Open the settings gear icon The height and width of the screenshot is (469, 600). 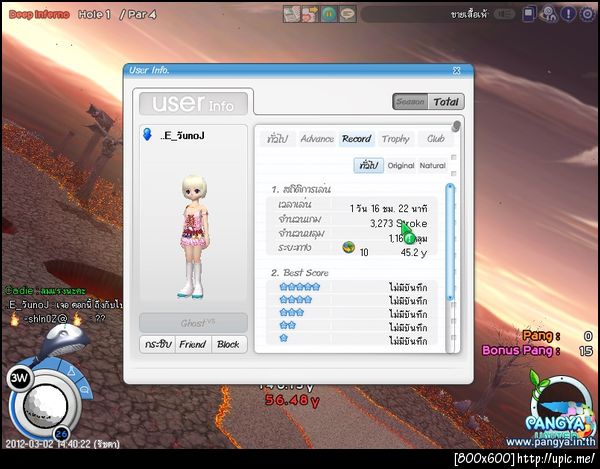pos(587,14)
